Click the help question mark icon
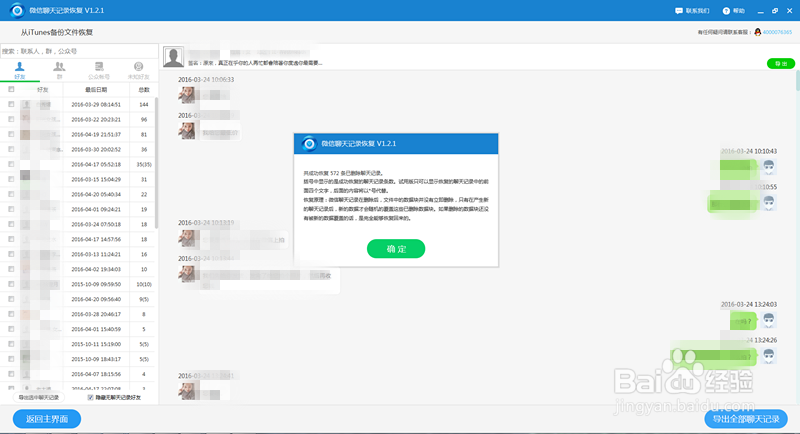Screen dimensions: 800x434 coord(726,11)
